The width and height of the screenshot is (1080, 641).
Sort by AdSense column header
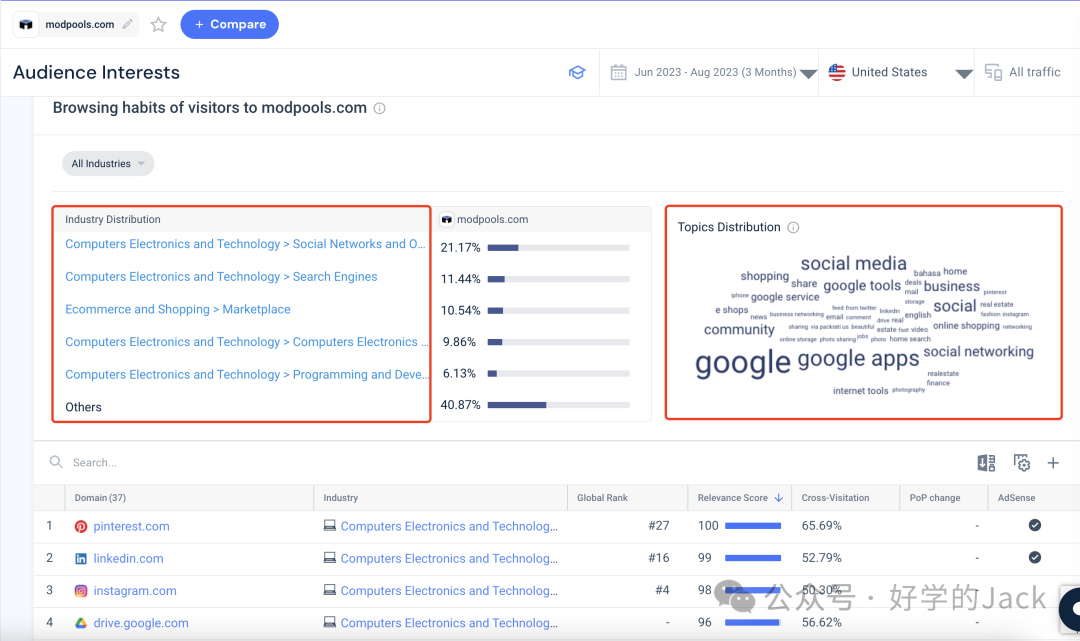point(1017,498)
